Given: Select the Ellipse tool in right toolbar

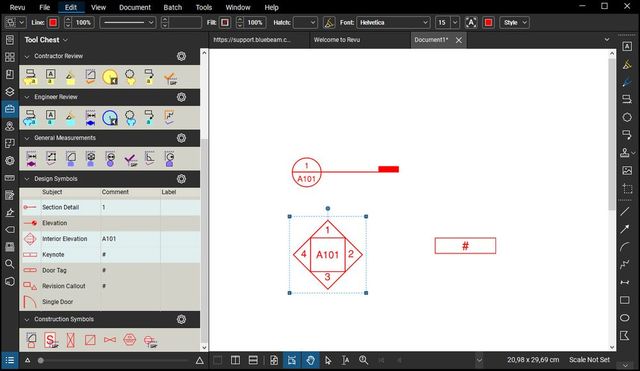Looking at the screenshot, I should point(625,318).
